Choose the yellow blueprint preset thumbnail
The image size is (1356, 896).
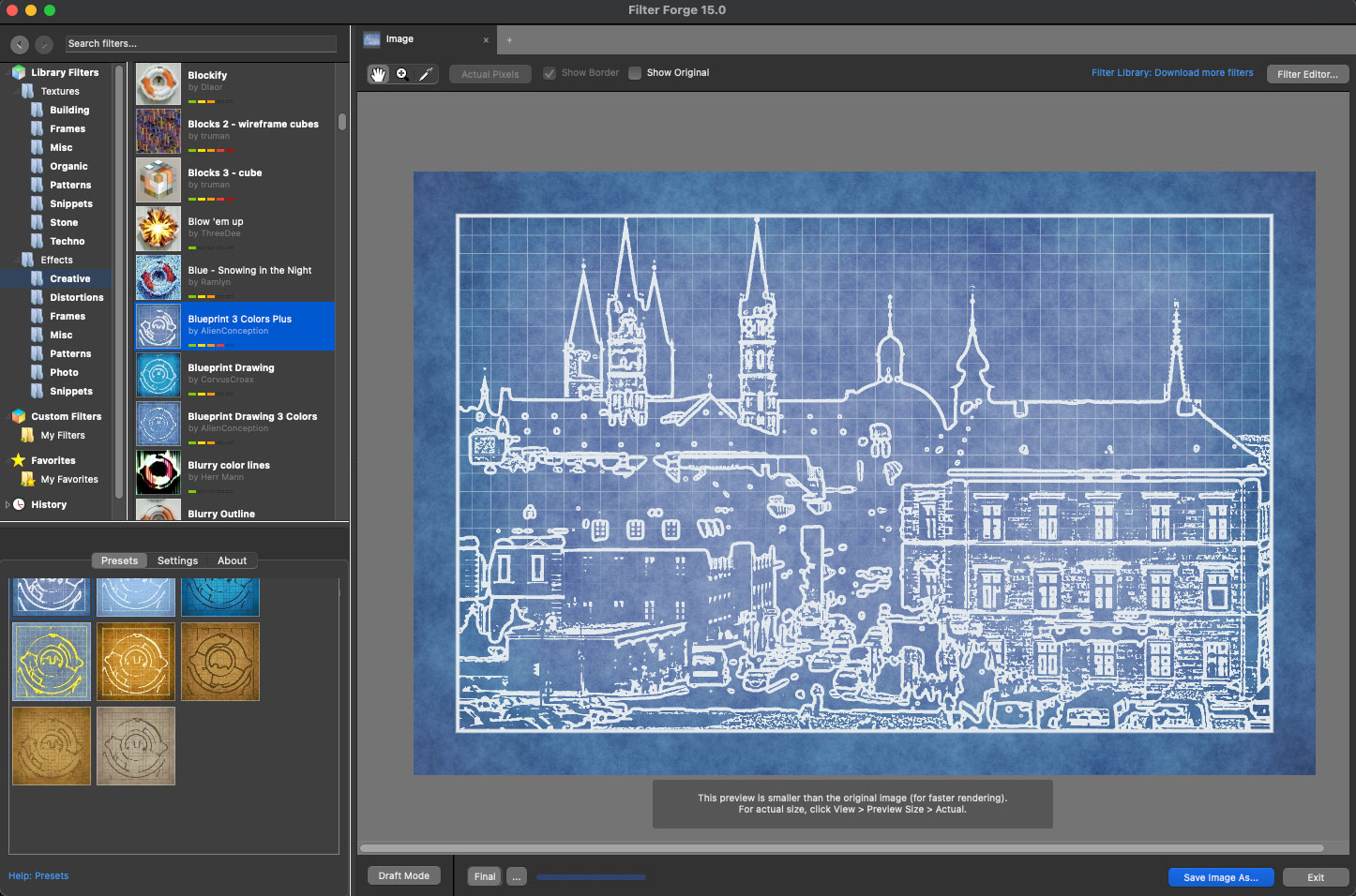pos(52,662)
